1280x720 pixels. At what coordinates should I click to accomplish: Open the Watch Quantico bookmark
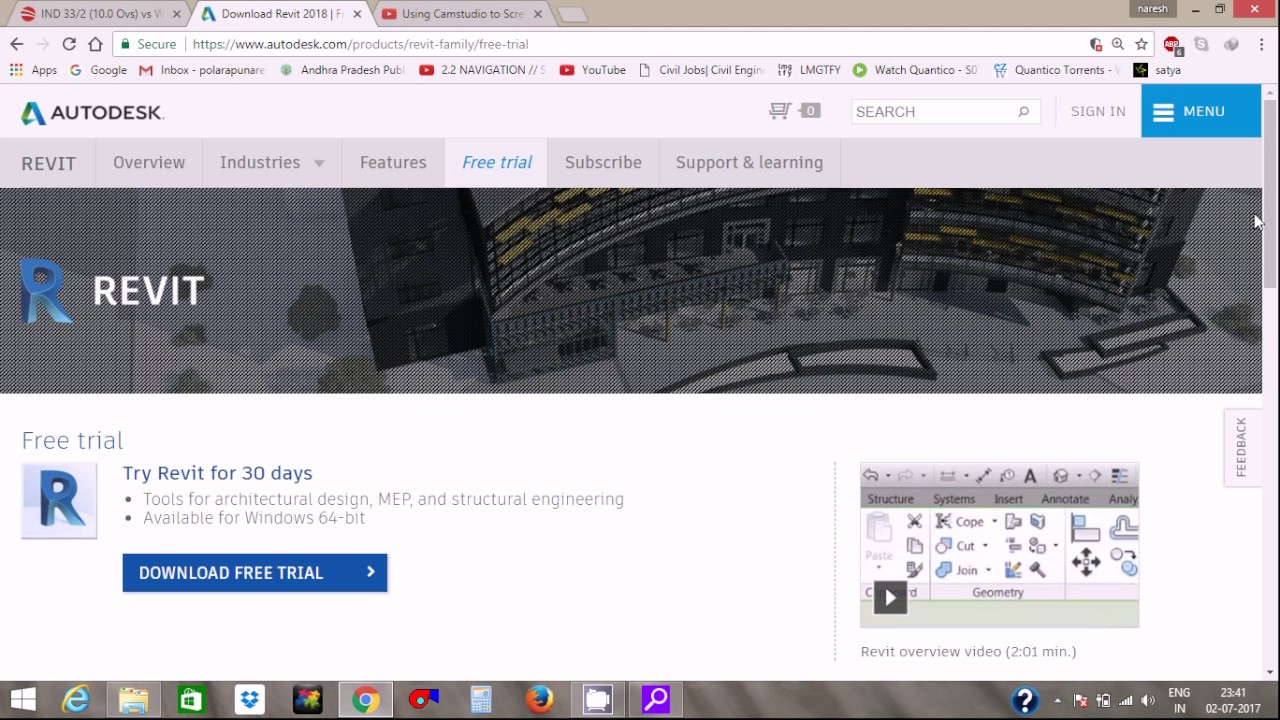(x=915, y=70)
